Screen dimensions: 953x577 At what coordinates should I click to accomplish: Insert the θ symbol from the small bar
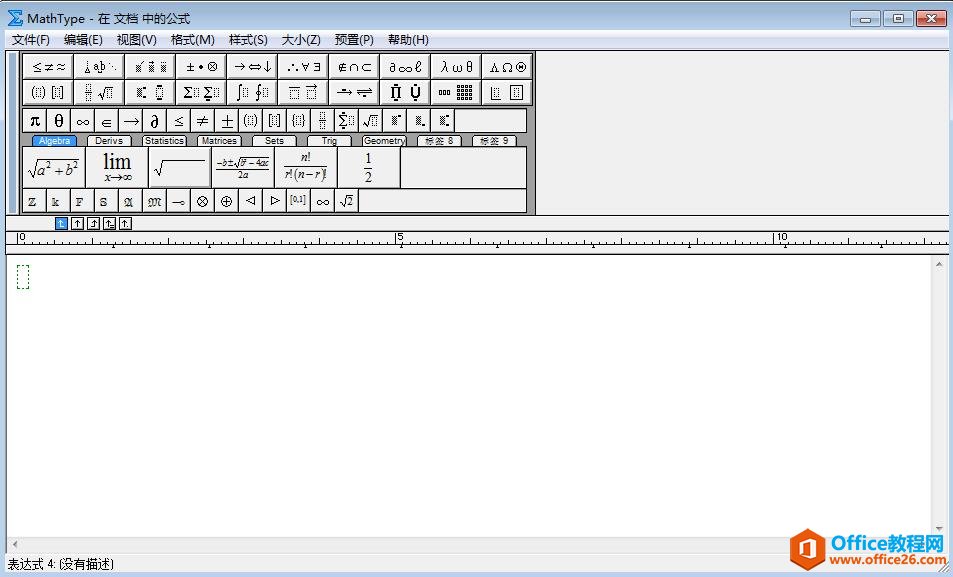tap(58, 120)
